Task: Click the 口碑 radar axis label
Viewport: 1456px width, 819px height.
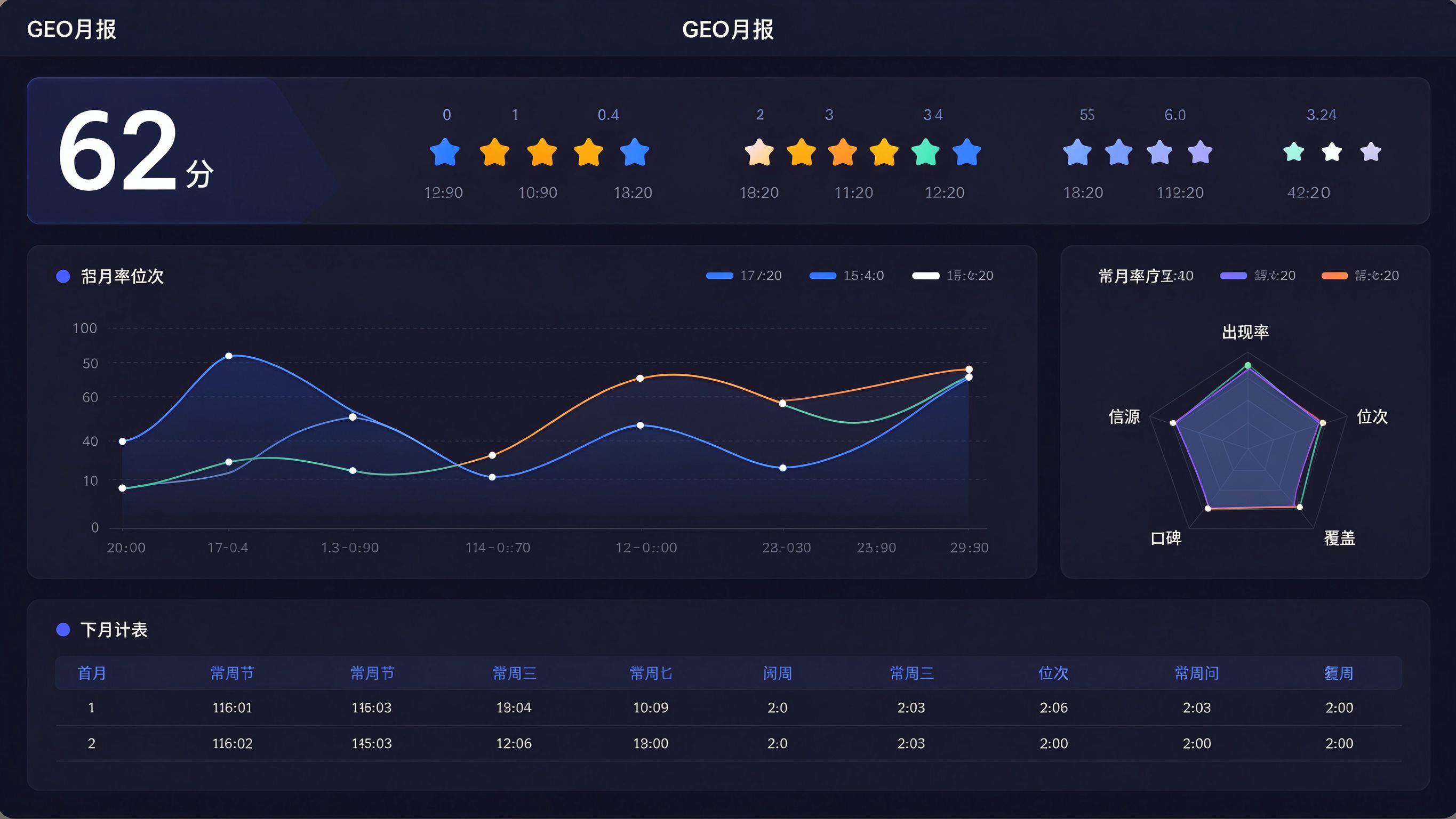Action: [1165, 538]
